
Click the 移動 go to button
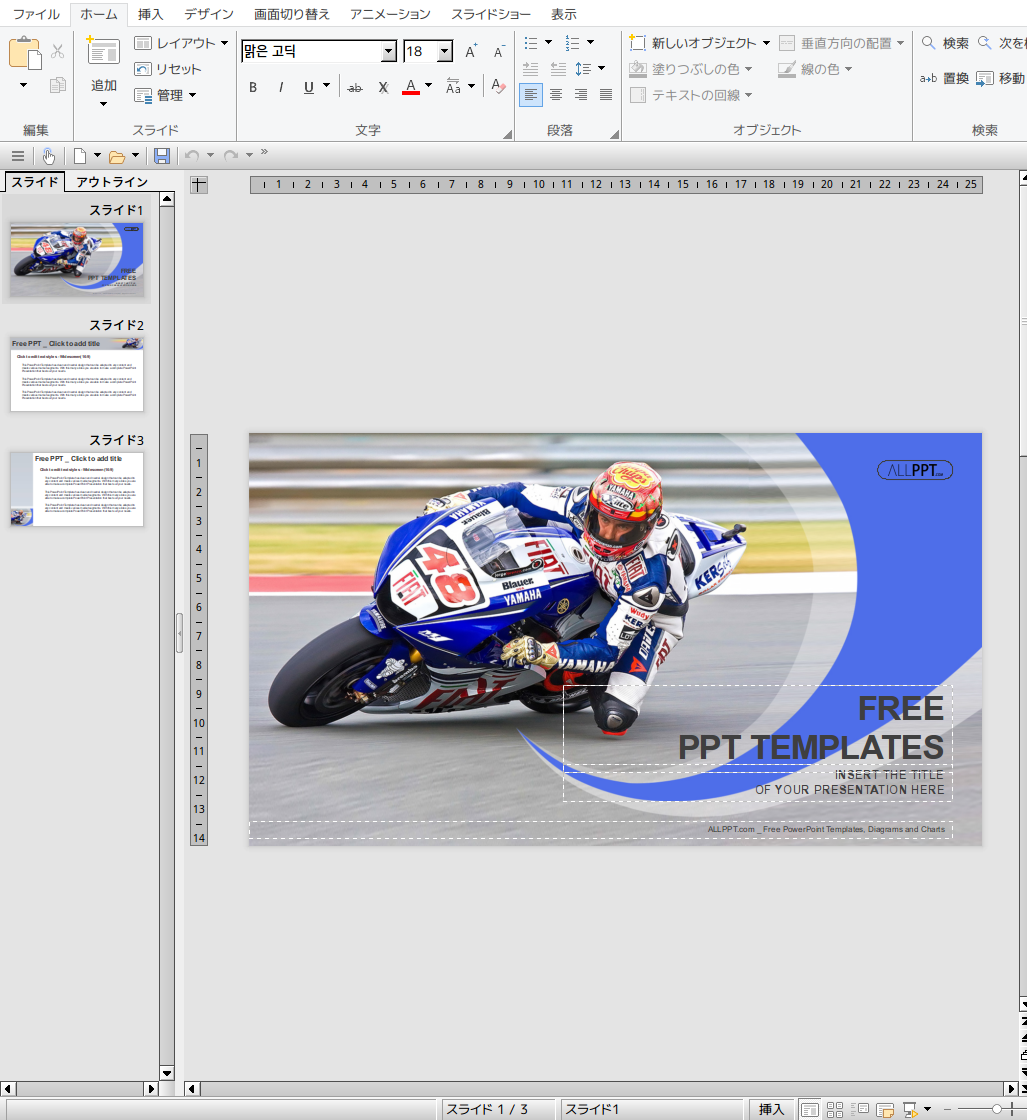pos(1001,79)
